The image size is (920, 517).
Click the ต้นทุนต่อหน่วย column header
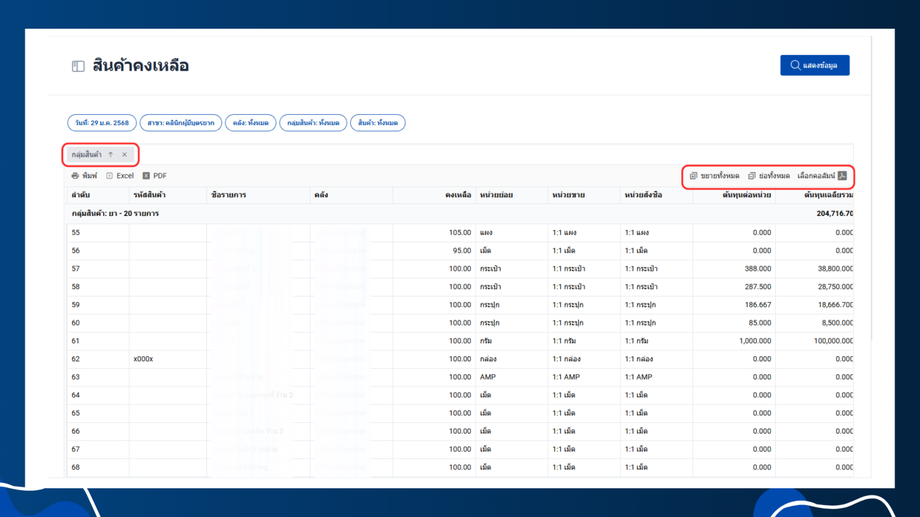coord(746,195)
